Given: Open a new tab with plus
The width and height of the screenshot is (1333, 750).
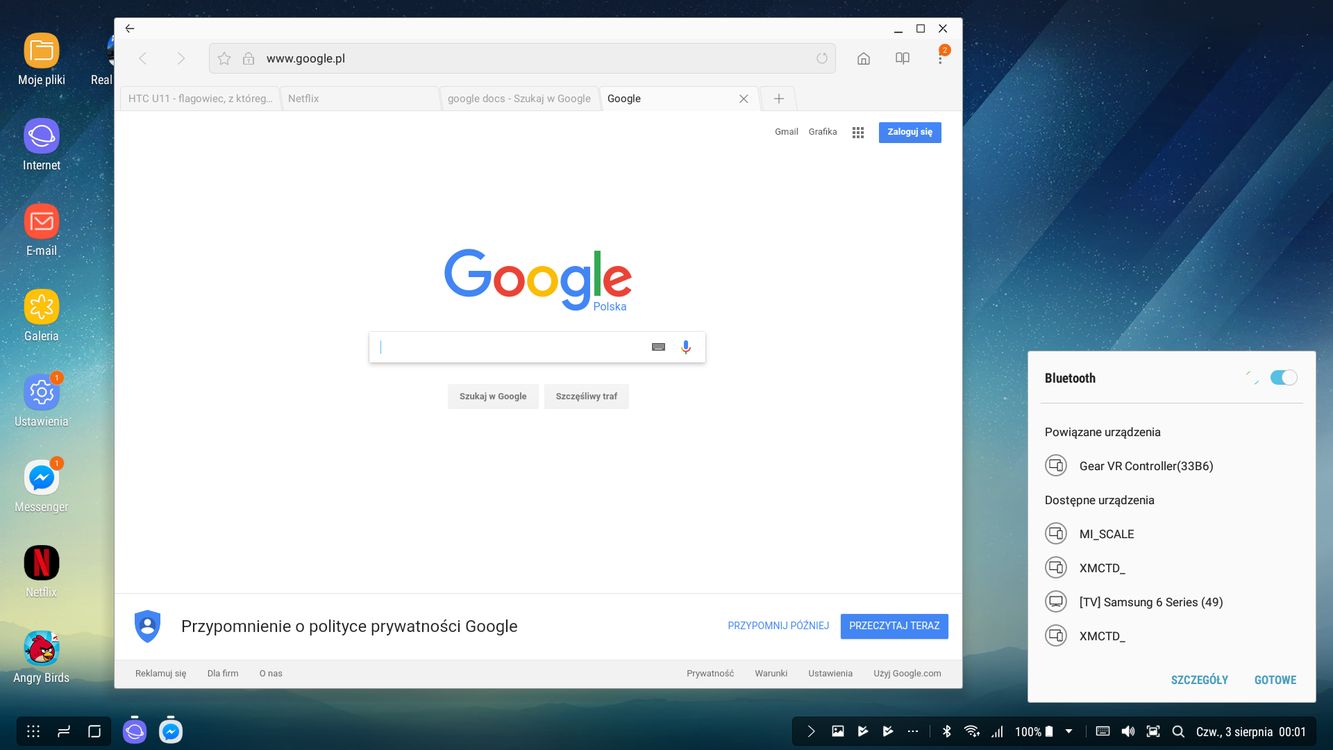Looking at the screenshot, I should click(778, 99).
